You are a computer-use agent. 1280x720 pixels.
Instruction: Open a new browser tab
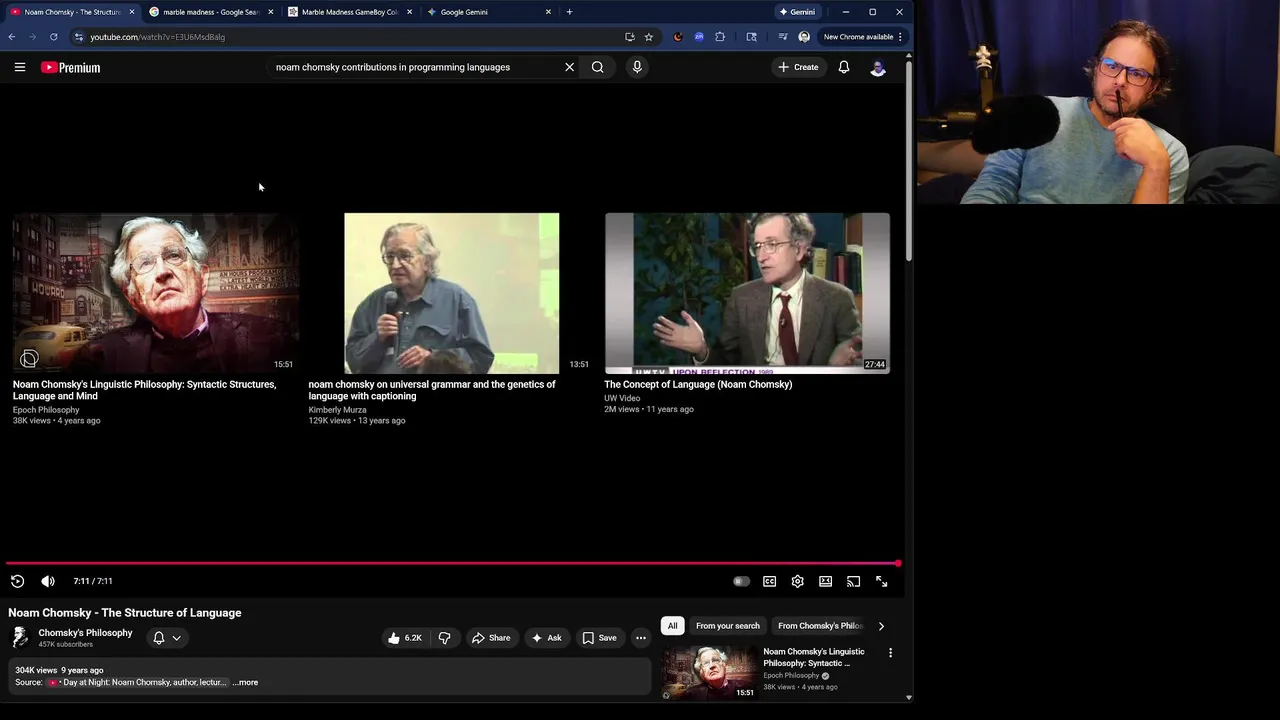[569, 12]
